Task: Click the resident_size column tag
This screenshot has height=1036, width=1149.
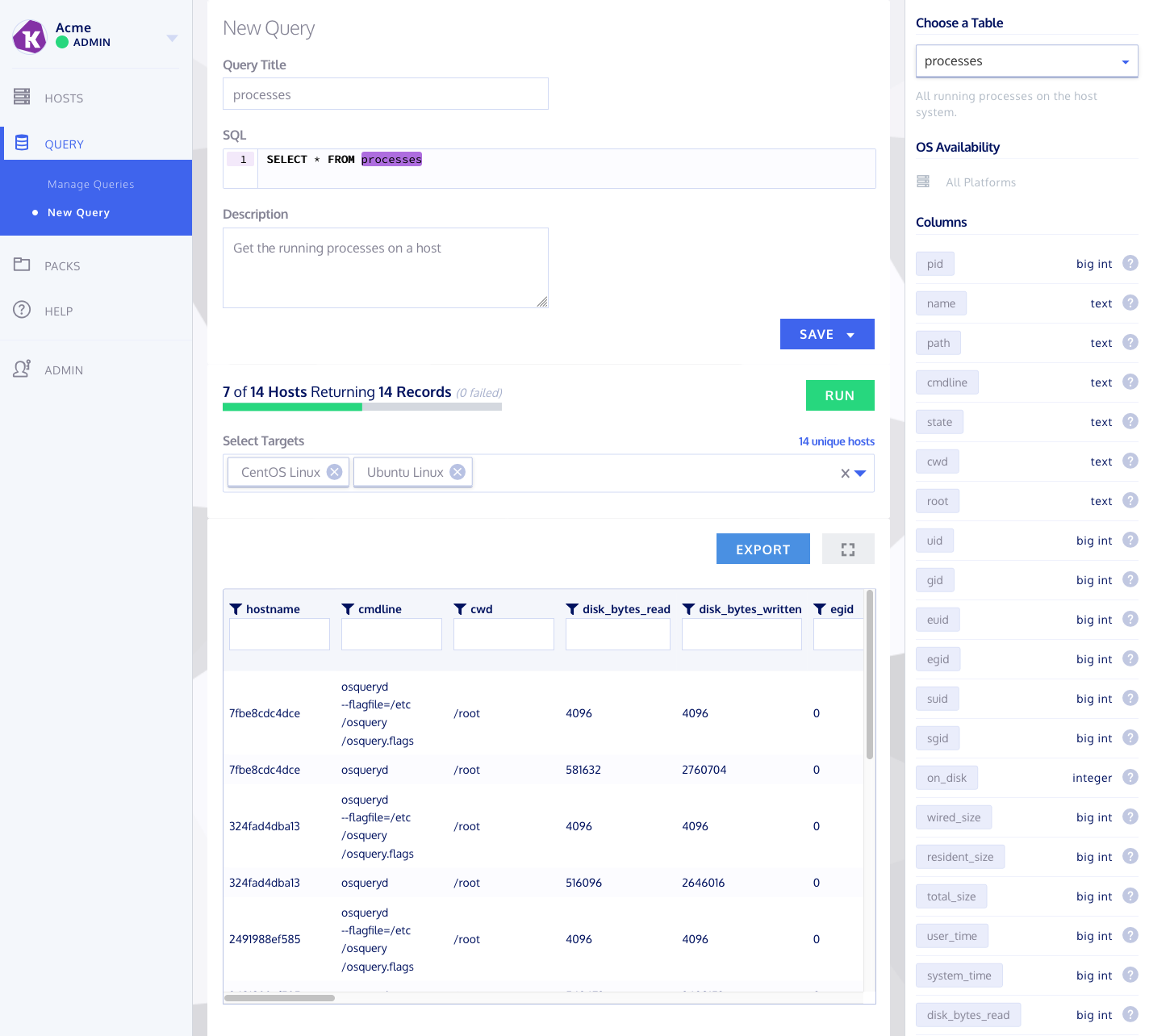Action: click(x=960, y=857)
